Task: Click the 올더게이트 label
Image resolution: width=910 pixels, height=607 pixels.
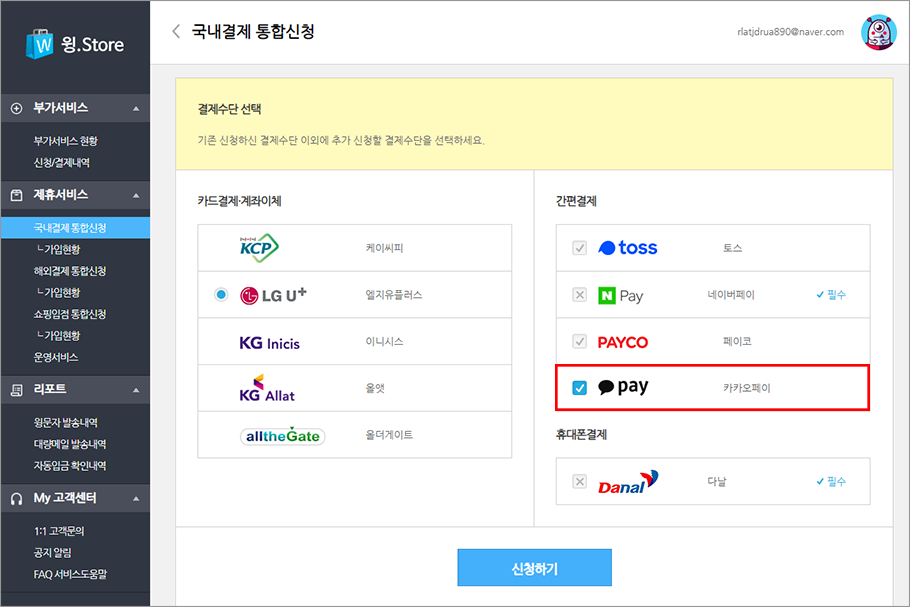Action: click(x=389, y=435)
